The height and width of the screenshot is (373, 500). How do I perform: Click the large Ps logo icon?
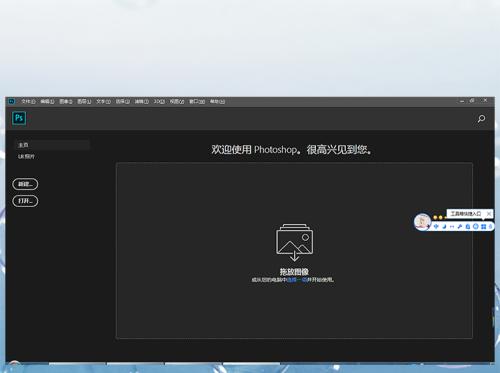(19, 118)
